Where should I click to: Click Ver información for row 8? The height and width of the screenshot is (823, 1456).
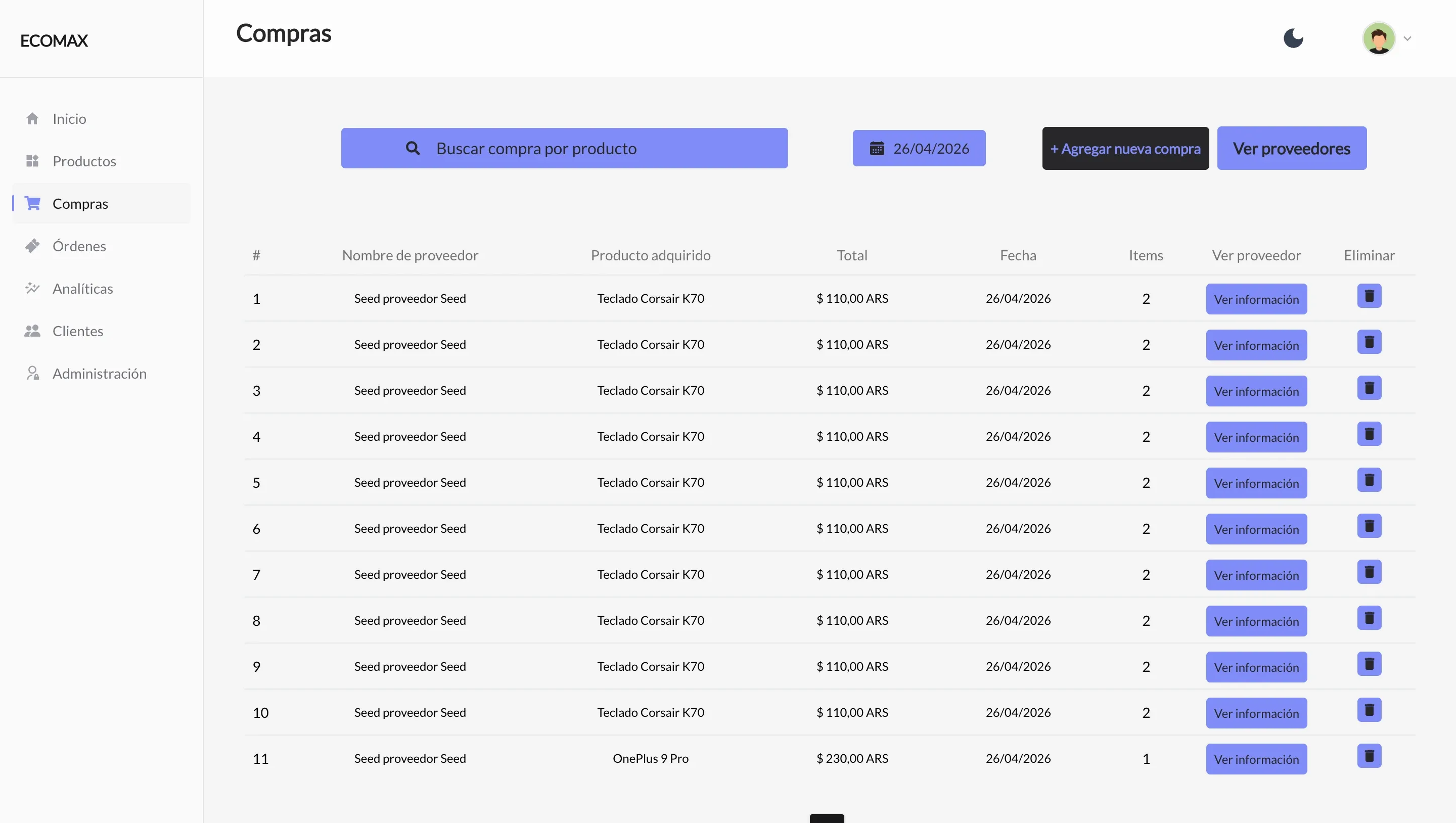tap(1256, 621)
